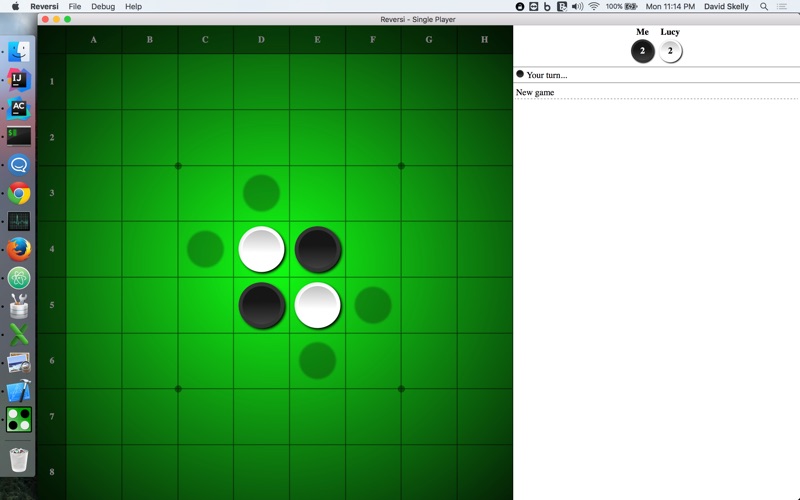The height and width of the screenshot is (500, 800).
Task: Launch Atom editor from the Dock
Action: tap(19, 278)
